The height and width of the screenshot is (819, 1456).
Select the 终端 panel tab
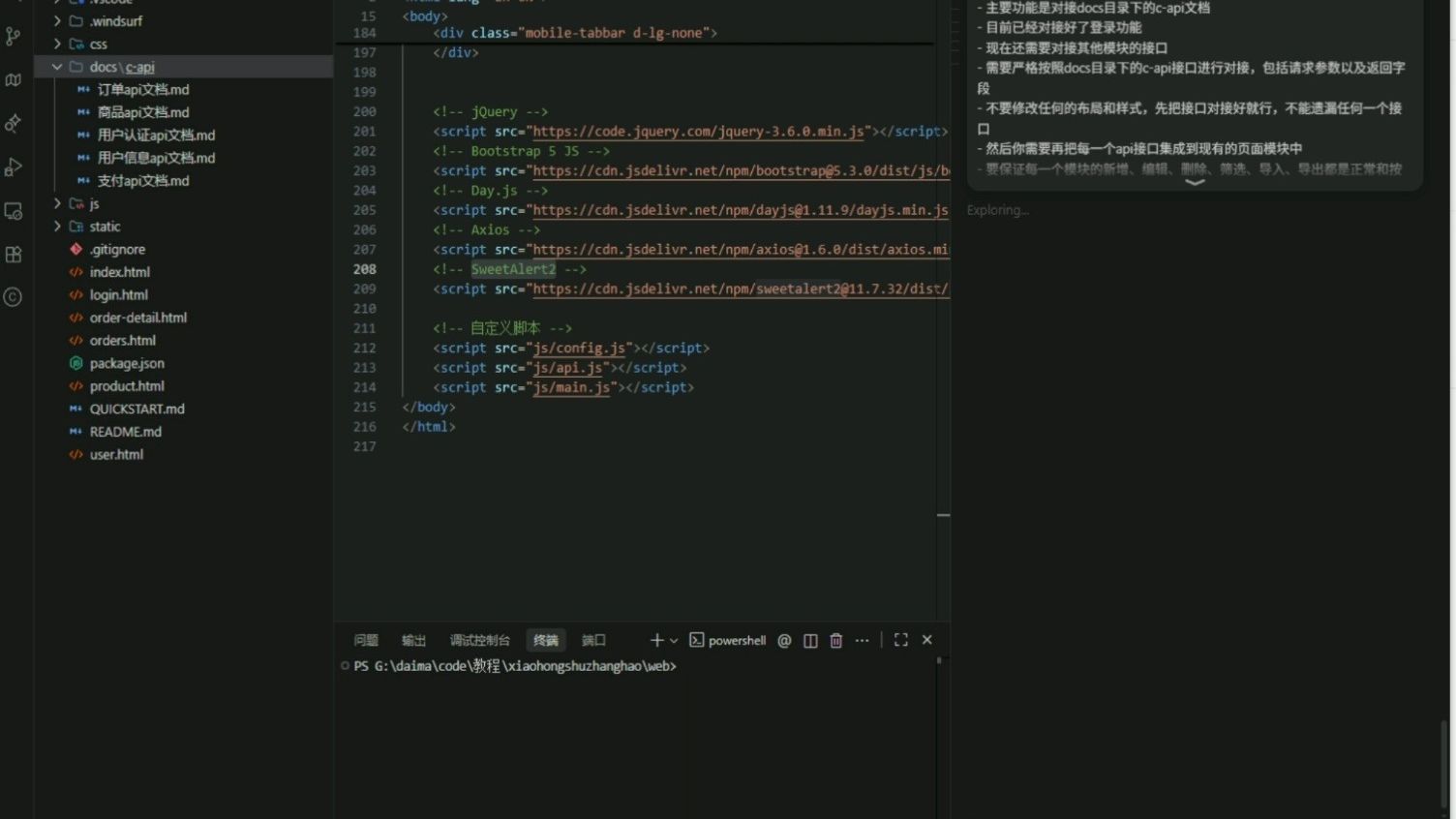546,640
